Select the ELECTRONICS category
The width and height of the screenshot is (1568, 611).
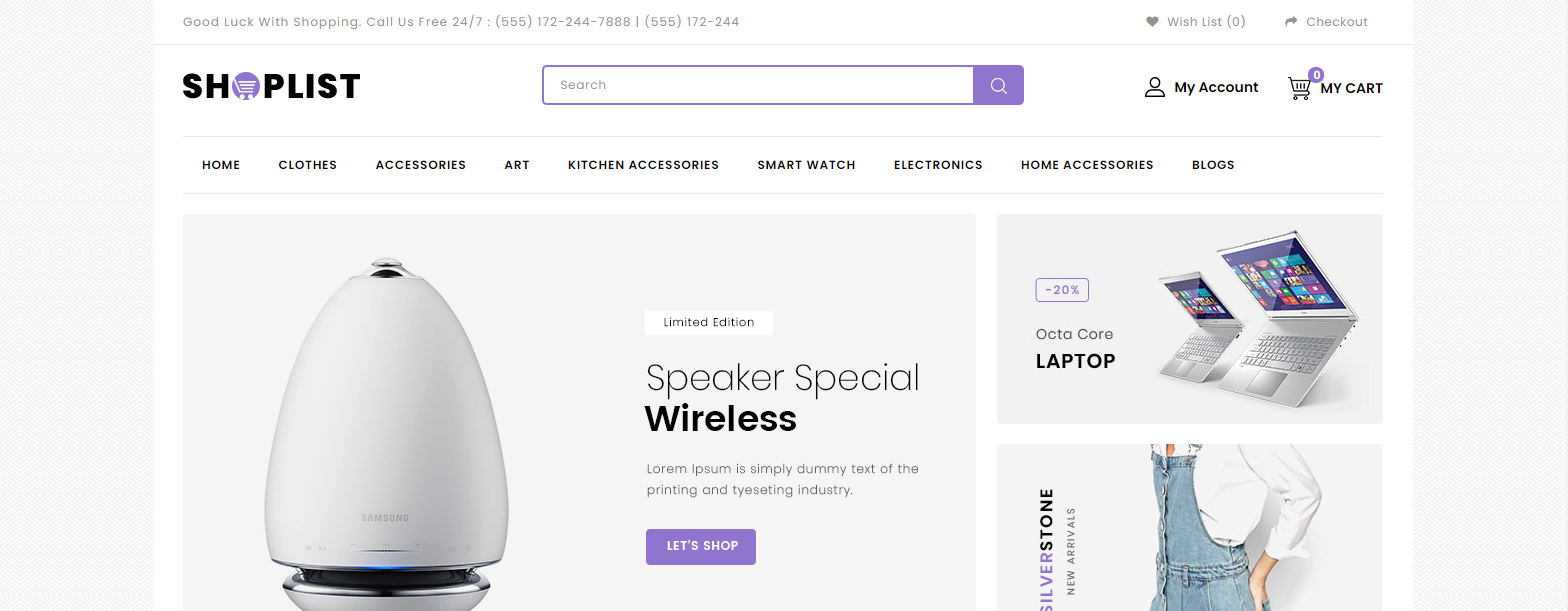[x=938, y=164]
